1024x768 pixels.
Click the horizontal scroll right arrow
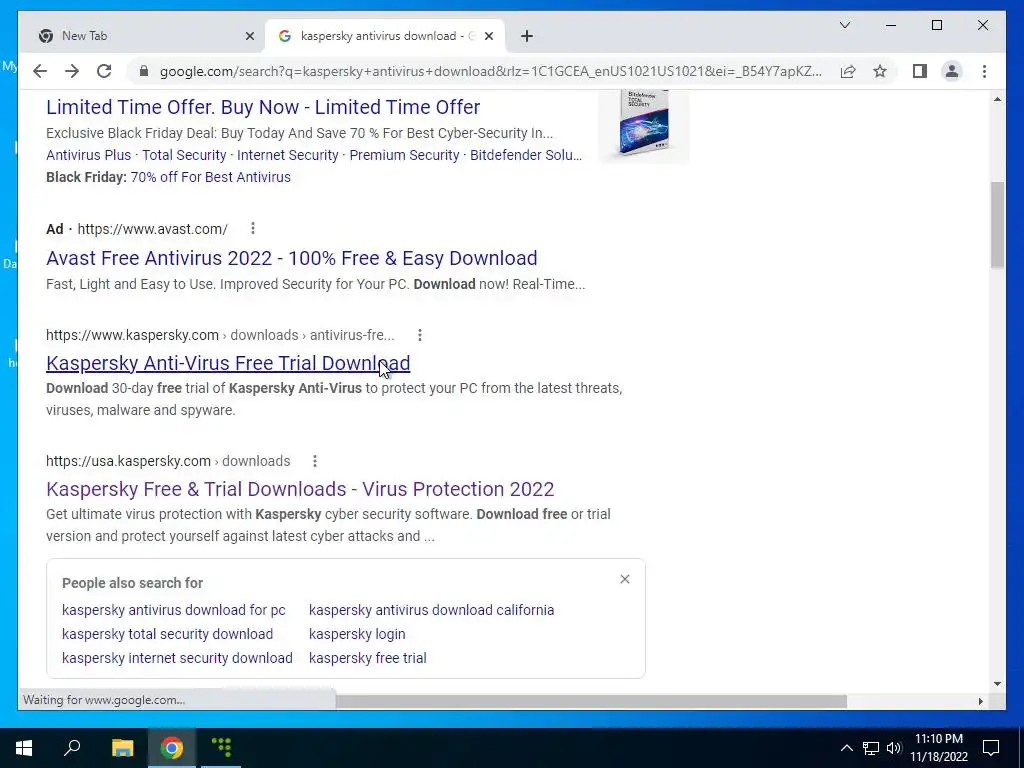point(980,701)
